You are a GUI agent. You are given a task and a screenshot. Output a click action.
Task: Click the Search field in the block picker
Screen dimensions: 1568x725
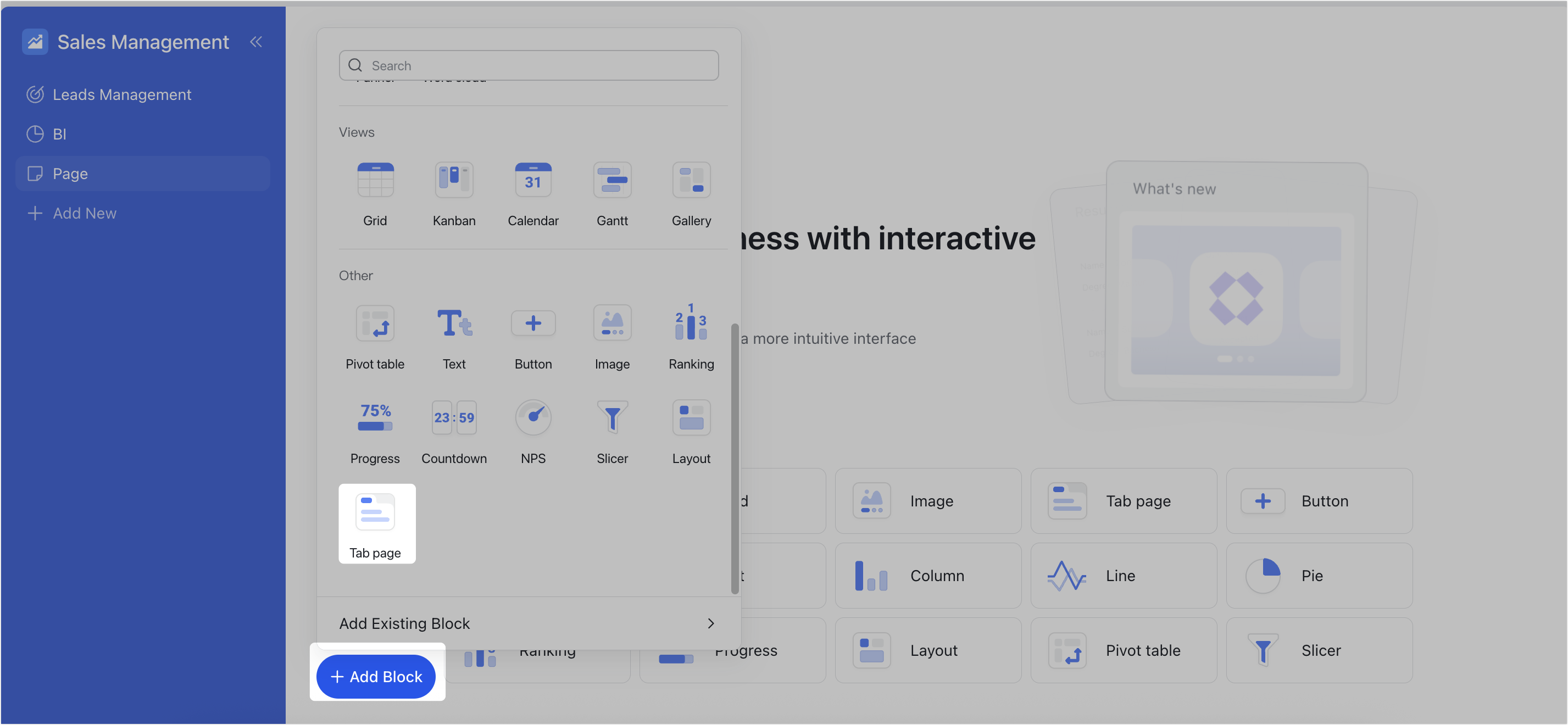pos(529,65)
